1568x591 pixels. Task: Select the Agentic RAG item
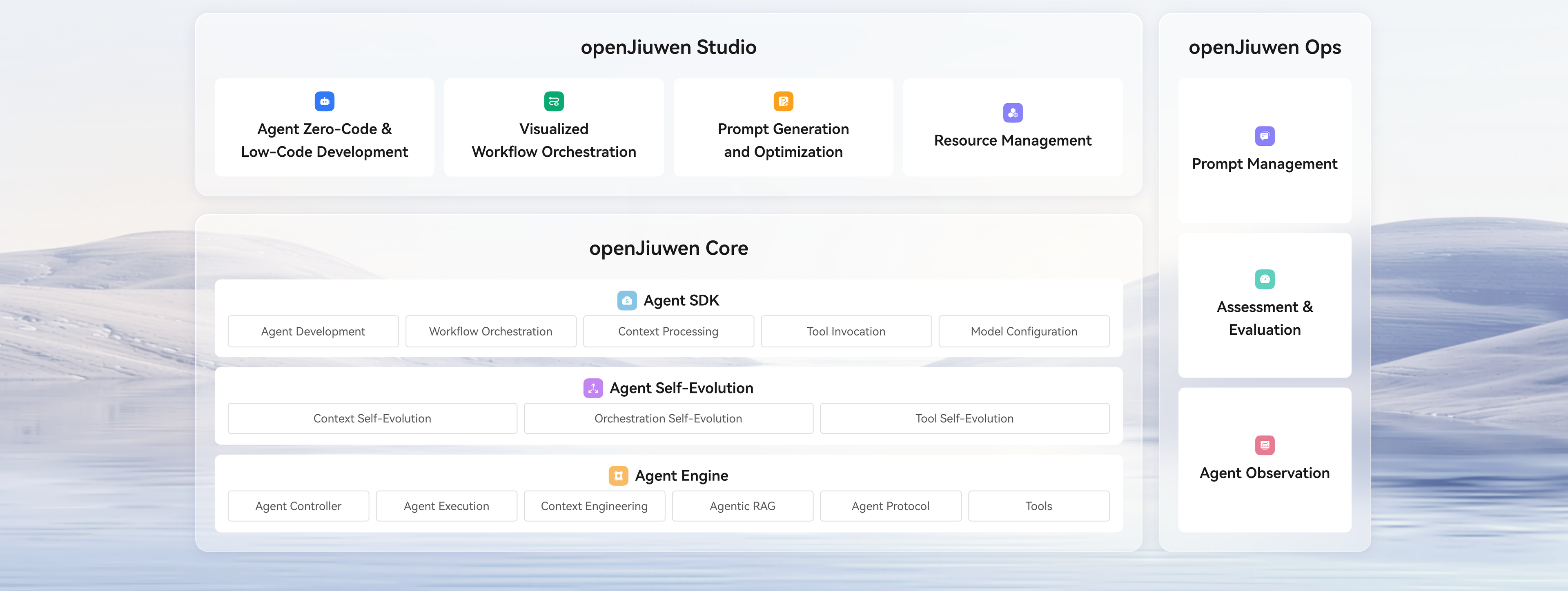[x=742, y=506]
